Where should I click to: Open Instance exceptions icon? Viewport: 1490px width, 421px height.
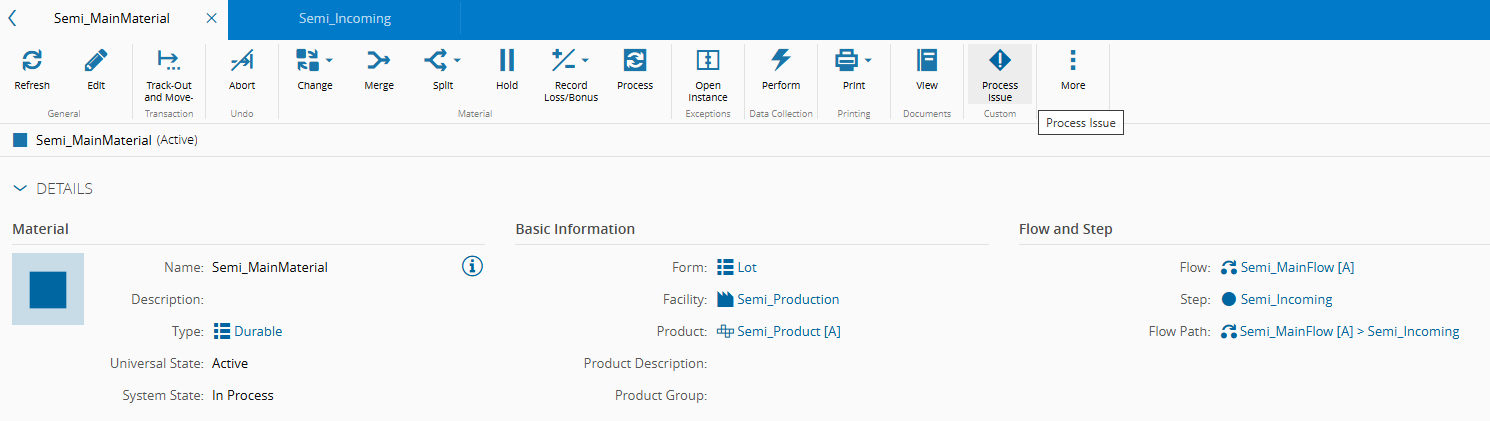tap(708, 61)
